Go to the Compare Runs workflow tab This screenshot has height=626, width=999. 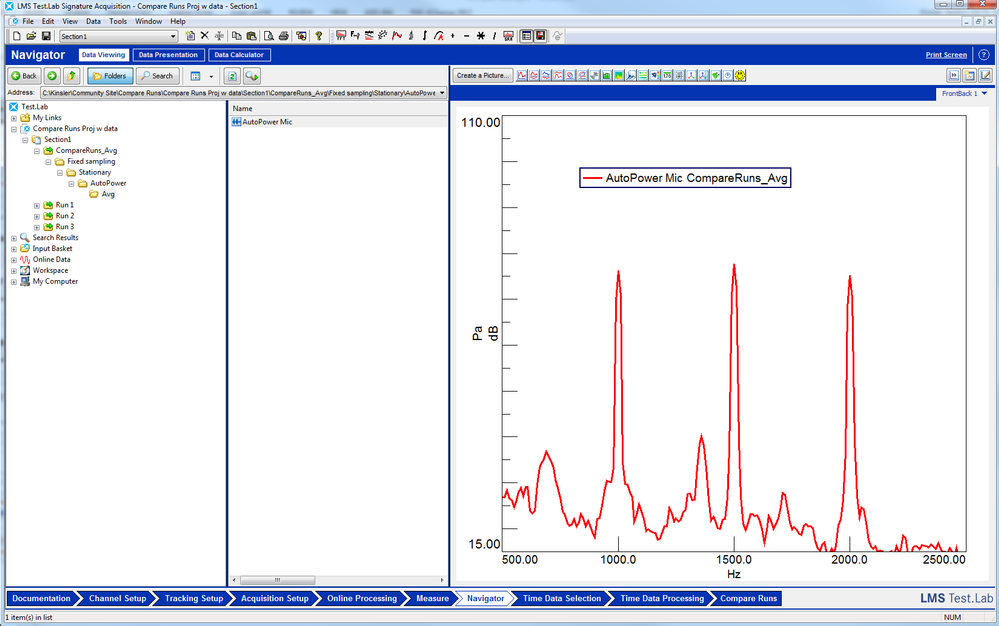749,599
